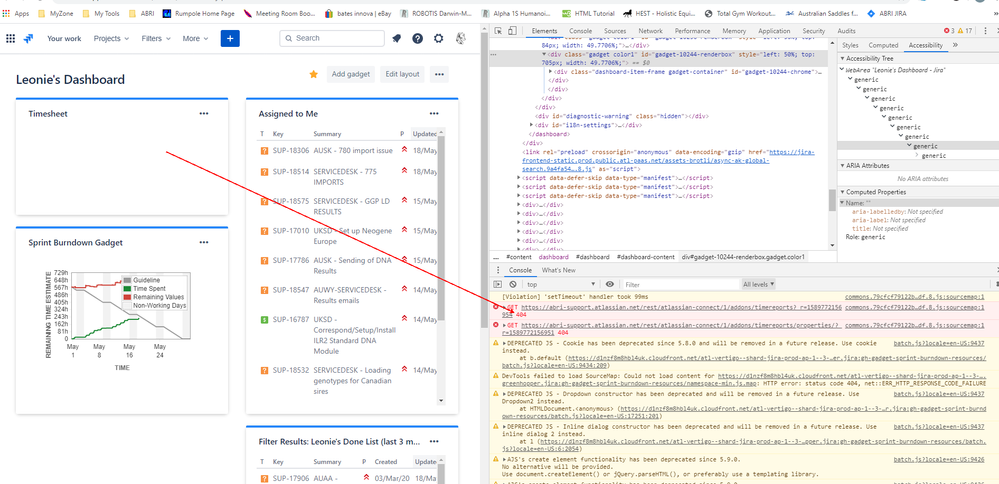The image size is (999, 484).
Task: Open Assigned to Me gadget ellipsis menu
Action: click(x=434, y=113)
